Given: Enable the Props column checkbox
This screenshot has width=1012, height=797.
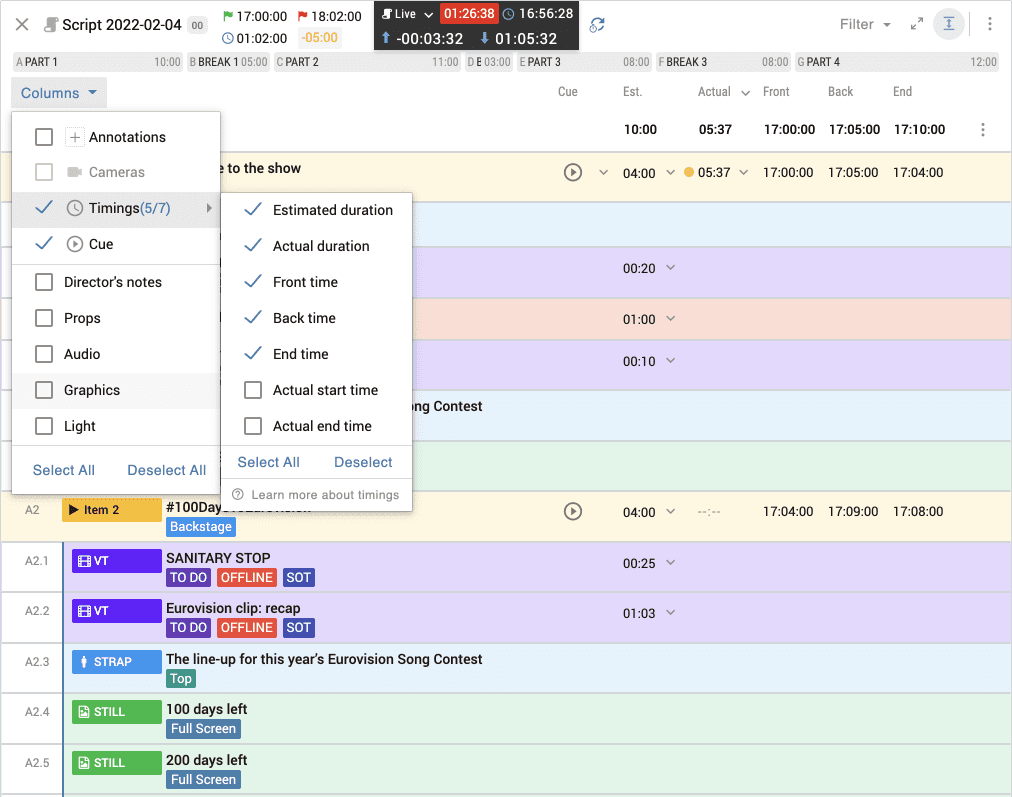Looking at the screenshot, I should [44, 318].
